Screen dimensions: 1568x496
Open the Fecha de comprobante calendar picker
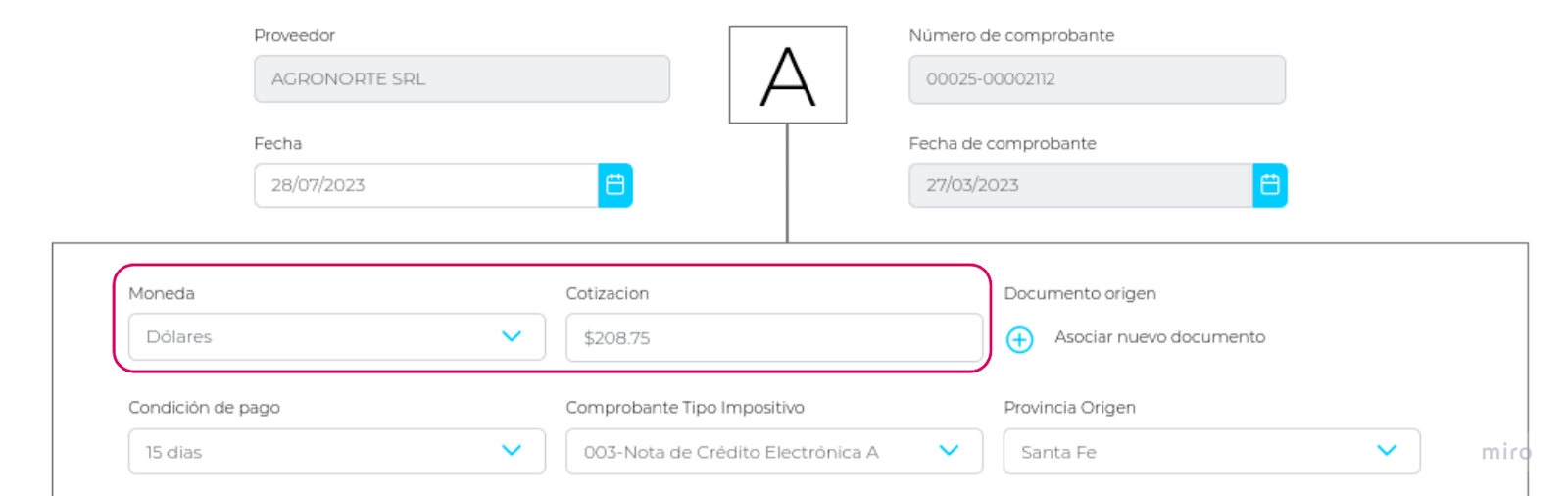tap(1269, 185)
